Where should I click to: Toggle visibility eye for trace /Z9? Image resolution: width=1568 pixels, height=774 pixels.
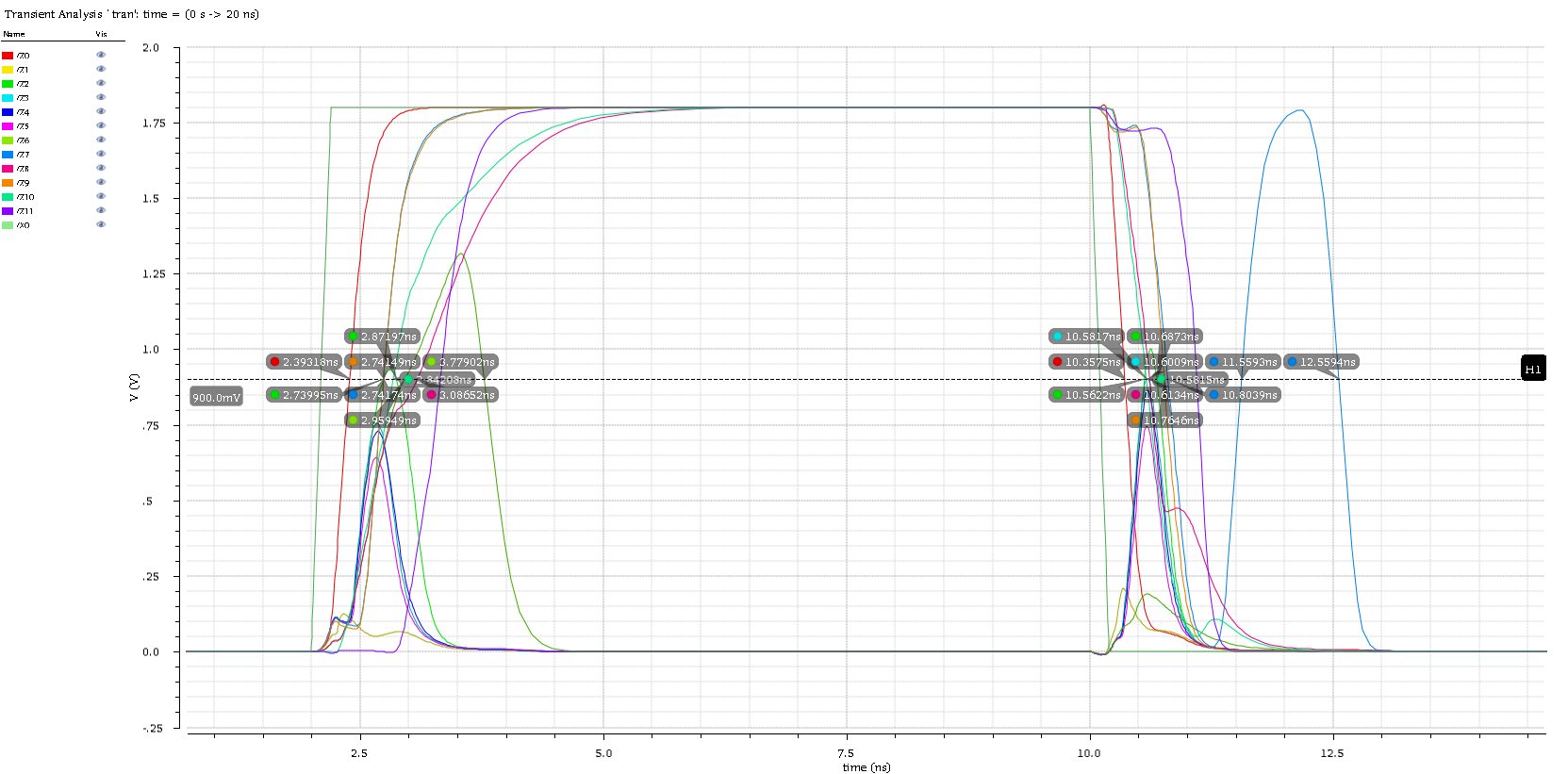tap(101, 182)
